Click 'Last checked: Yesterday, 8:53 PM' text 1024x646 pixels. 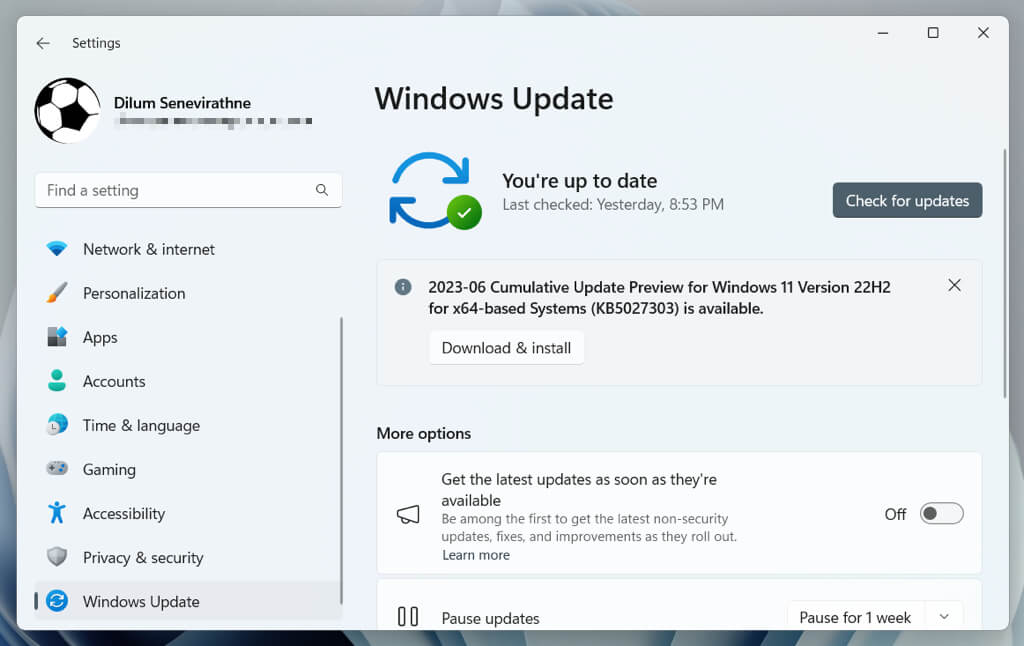pos(613,204)
